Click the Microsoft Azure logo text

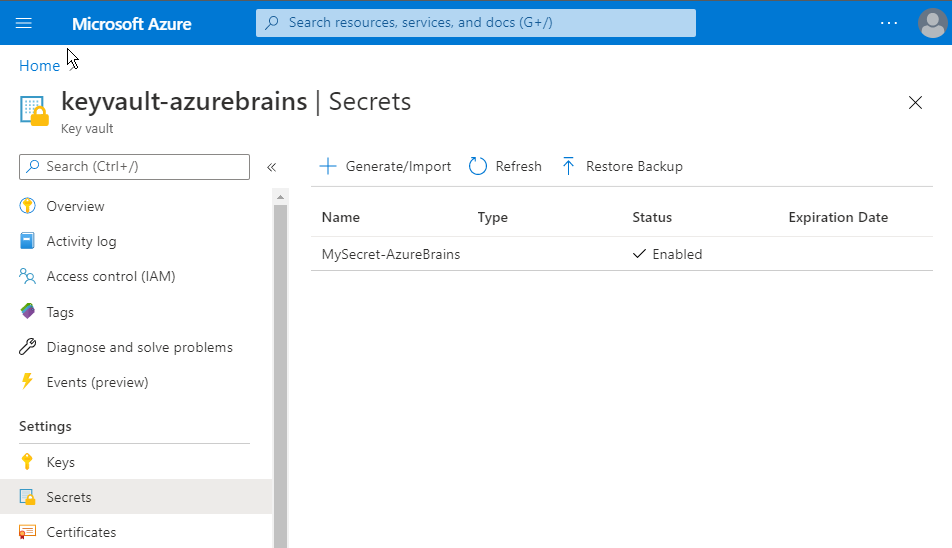pyautogui.click(x=132, y=24)
